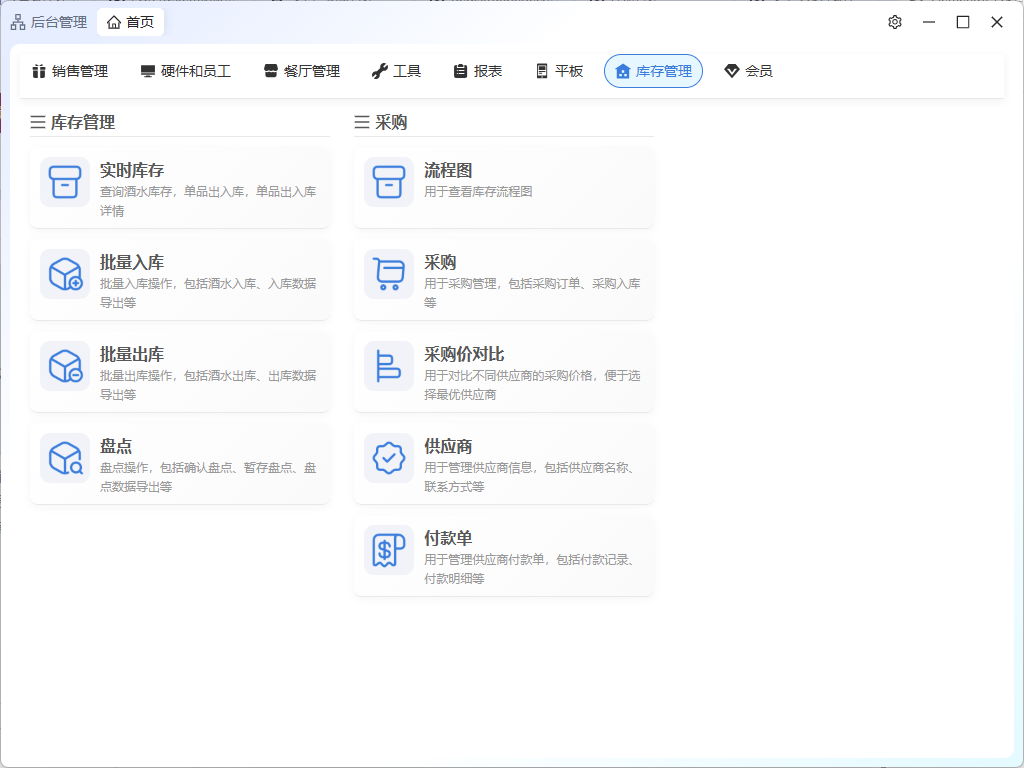
Task: Click the 实时库存 box icon
Action: 65,182
